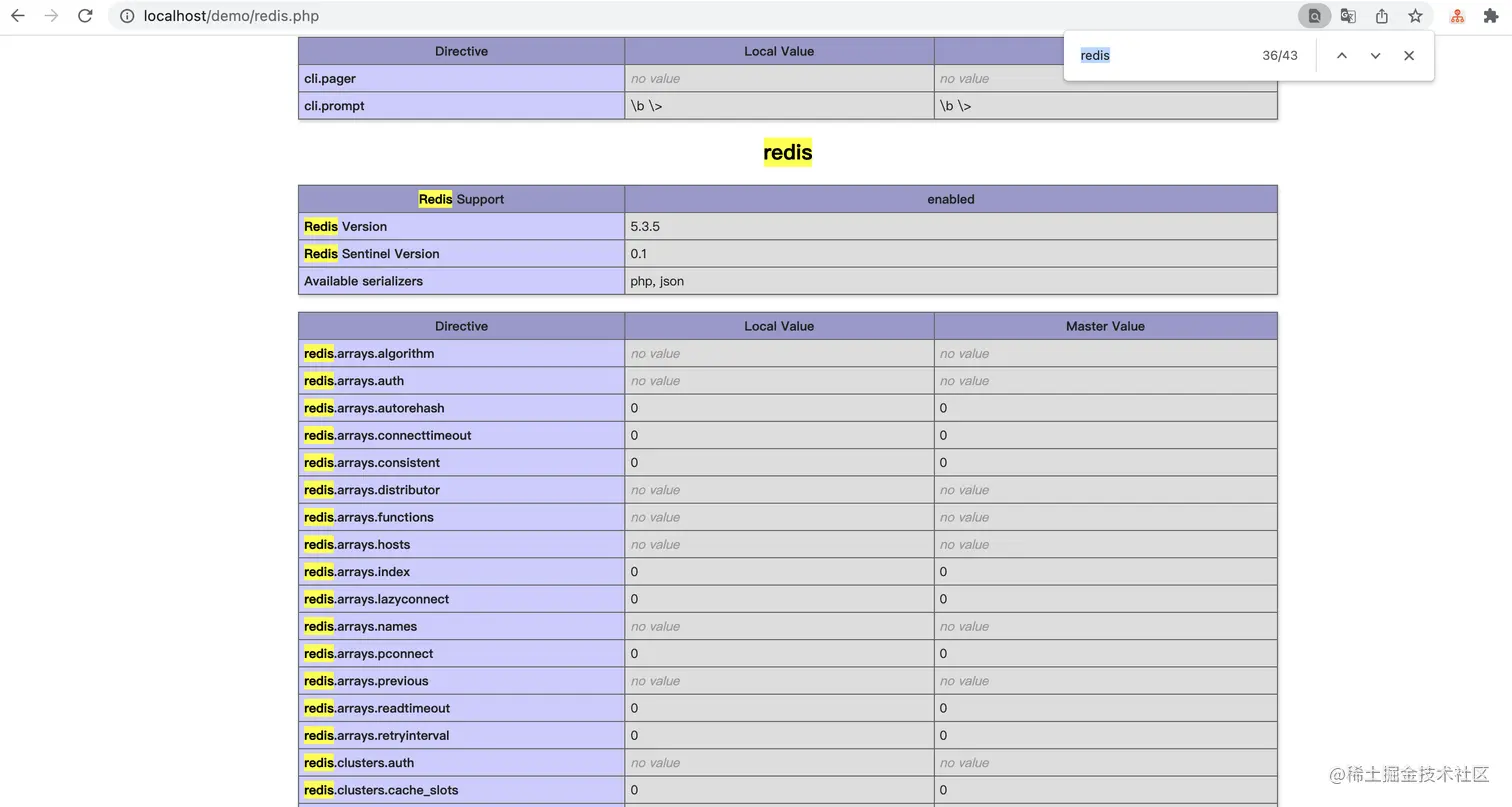Click redis.arrays.distributor directive
The width and height of the screenshot is (1512, 807).
pyautogui.click(x=372, y=490)
